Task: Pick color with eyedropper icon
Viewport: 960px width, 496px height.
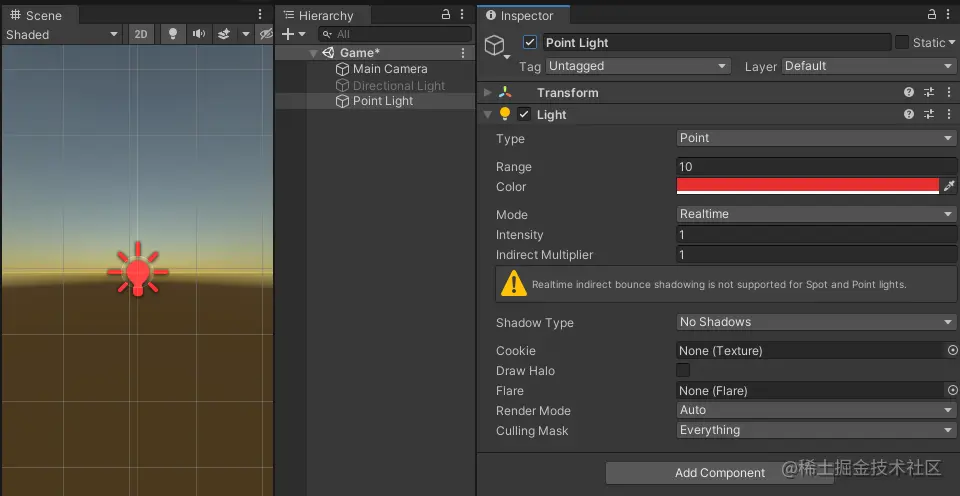Action: click(x=949, y=186)
